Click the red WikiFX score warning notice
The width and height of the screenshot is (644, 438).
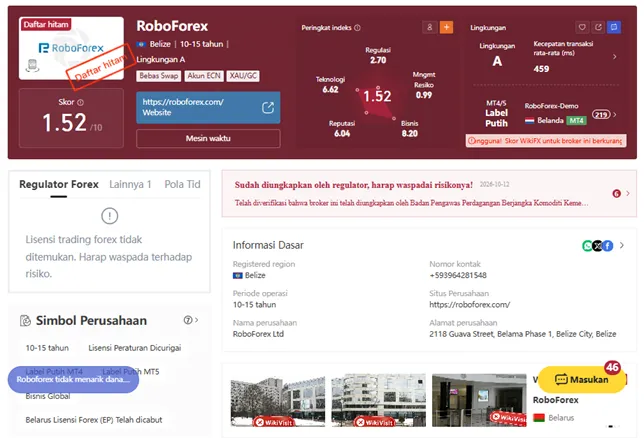tap(546, 141)
